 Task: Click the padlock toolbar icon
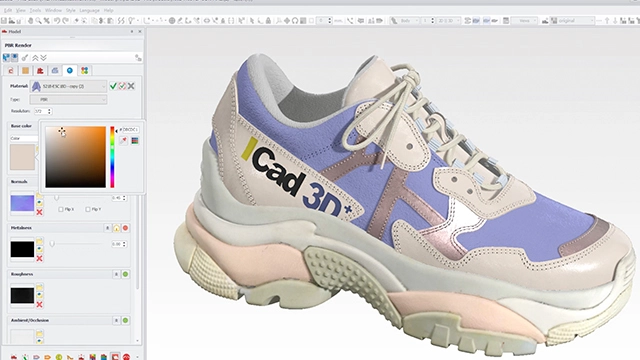[268, 20]
